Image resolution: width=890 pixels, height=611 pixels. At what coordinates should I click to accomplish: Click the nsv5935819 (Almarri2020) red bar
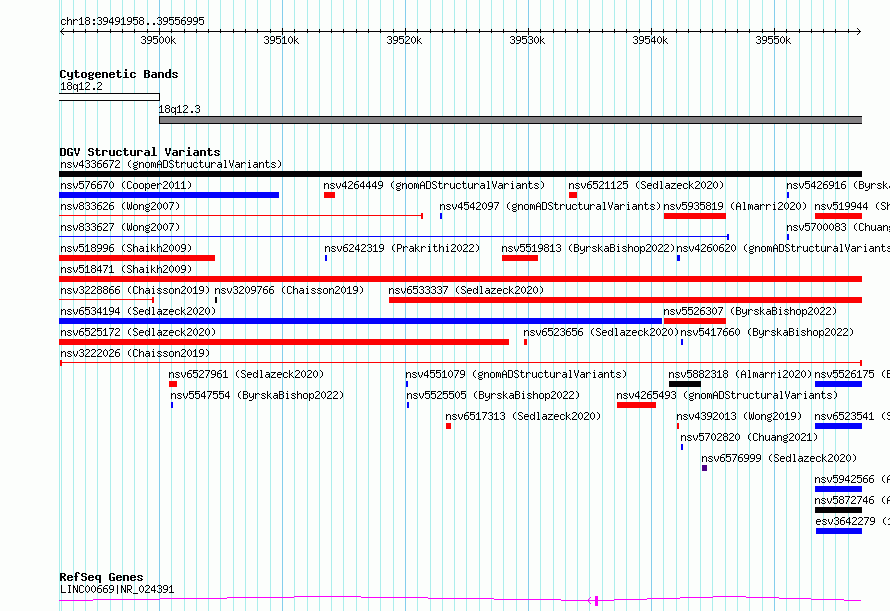click(695, 216)
